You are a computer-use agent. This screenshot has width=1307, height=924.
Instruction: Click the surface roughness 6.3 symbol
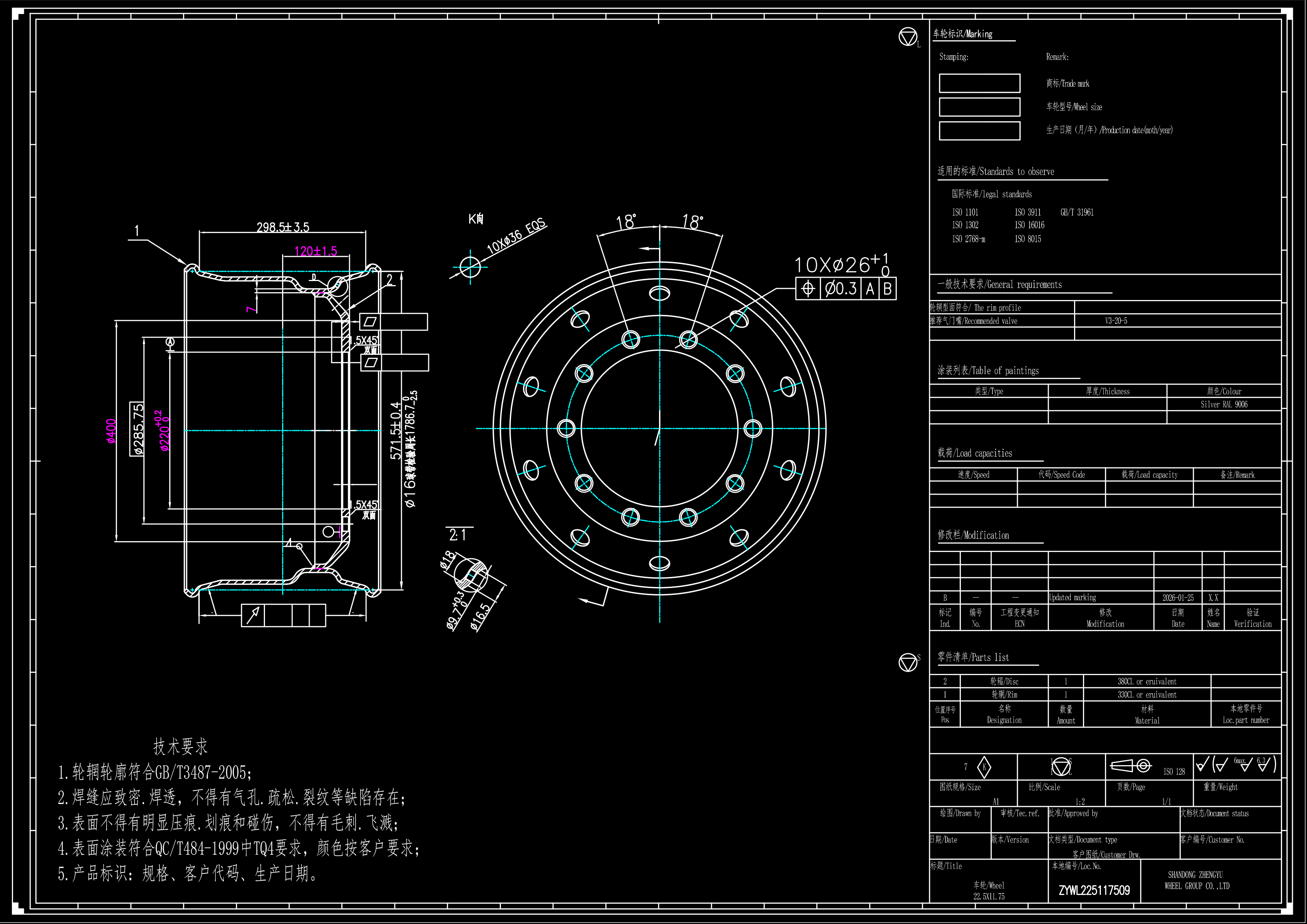pos(1264,764)
